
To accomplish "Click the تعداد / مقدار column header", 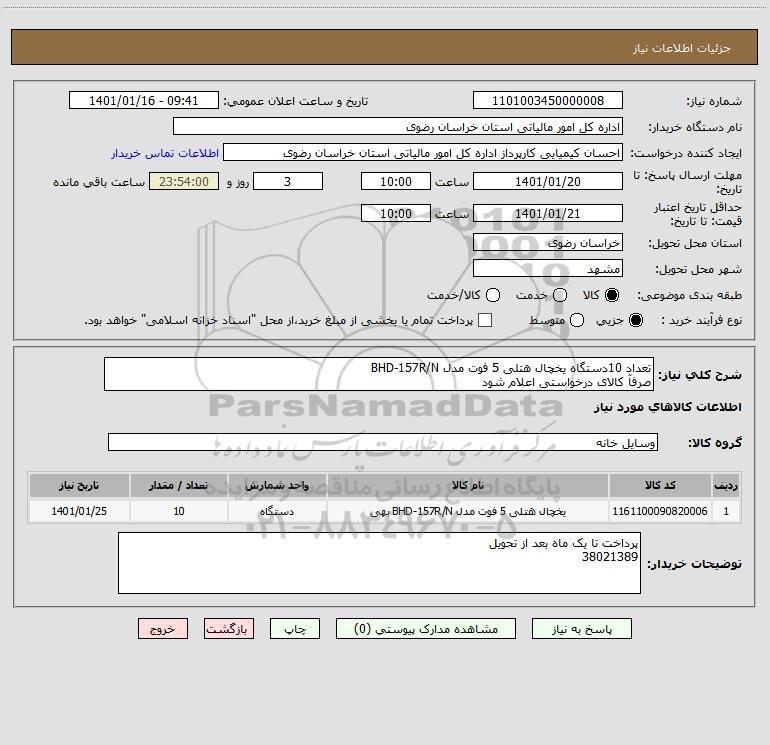I will [179, 485].
